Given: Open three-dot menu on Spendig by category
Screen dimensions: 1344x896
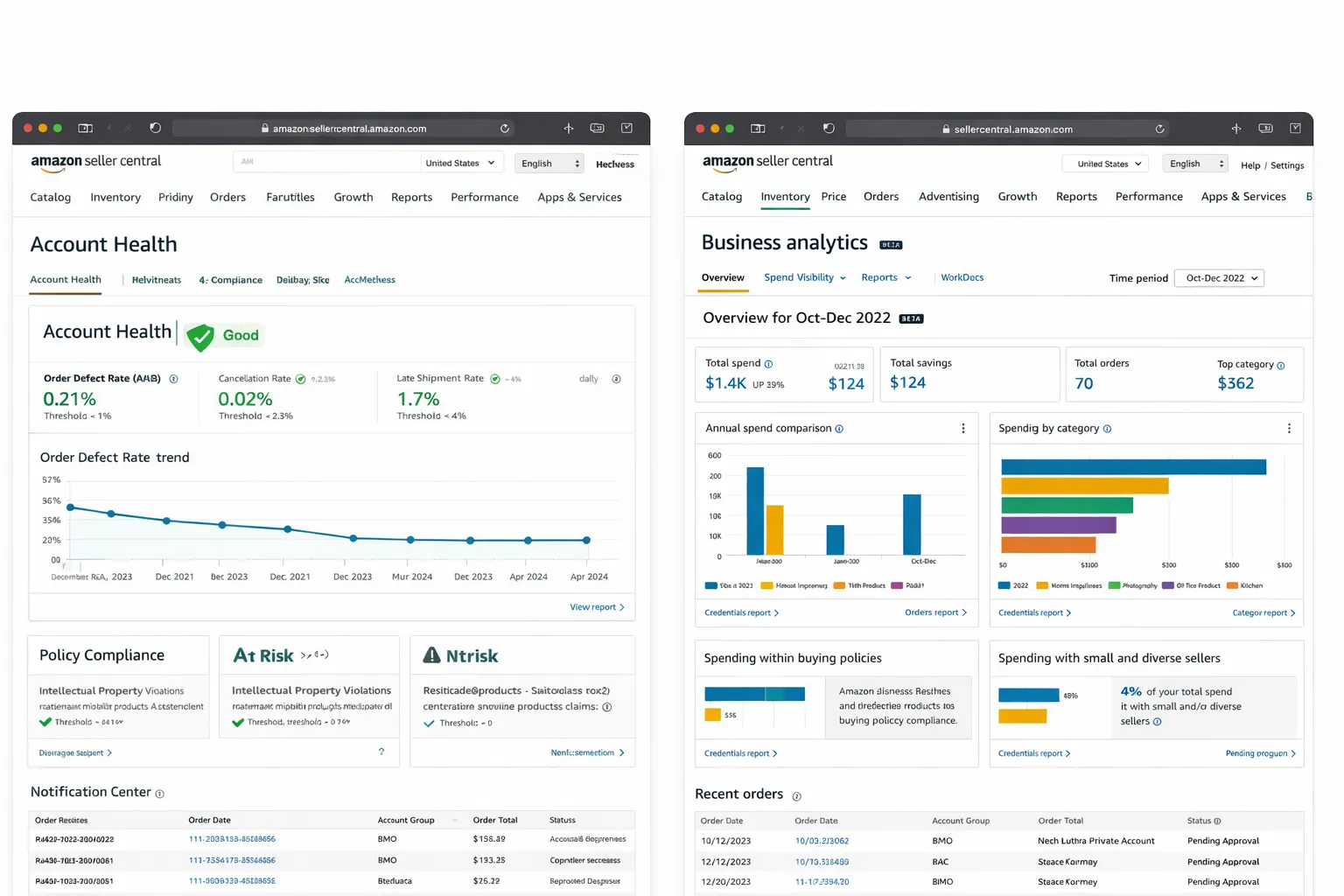Looking at the screenshot, I should coord(1289,429).
